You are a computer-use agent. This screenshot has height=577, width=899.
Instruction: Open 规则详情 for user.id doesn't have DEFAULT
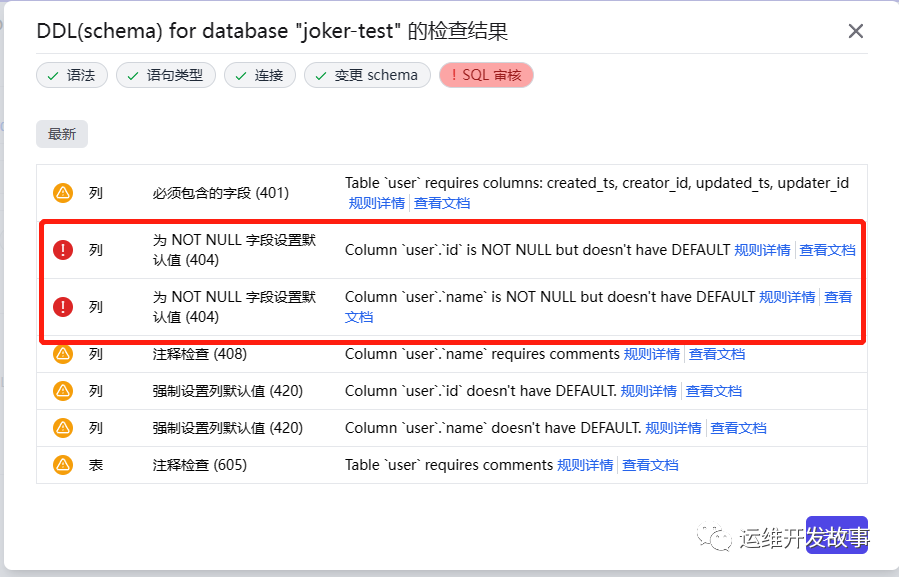tap(649, 391)
